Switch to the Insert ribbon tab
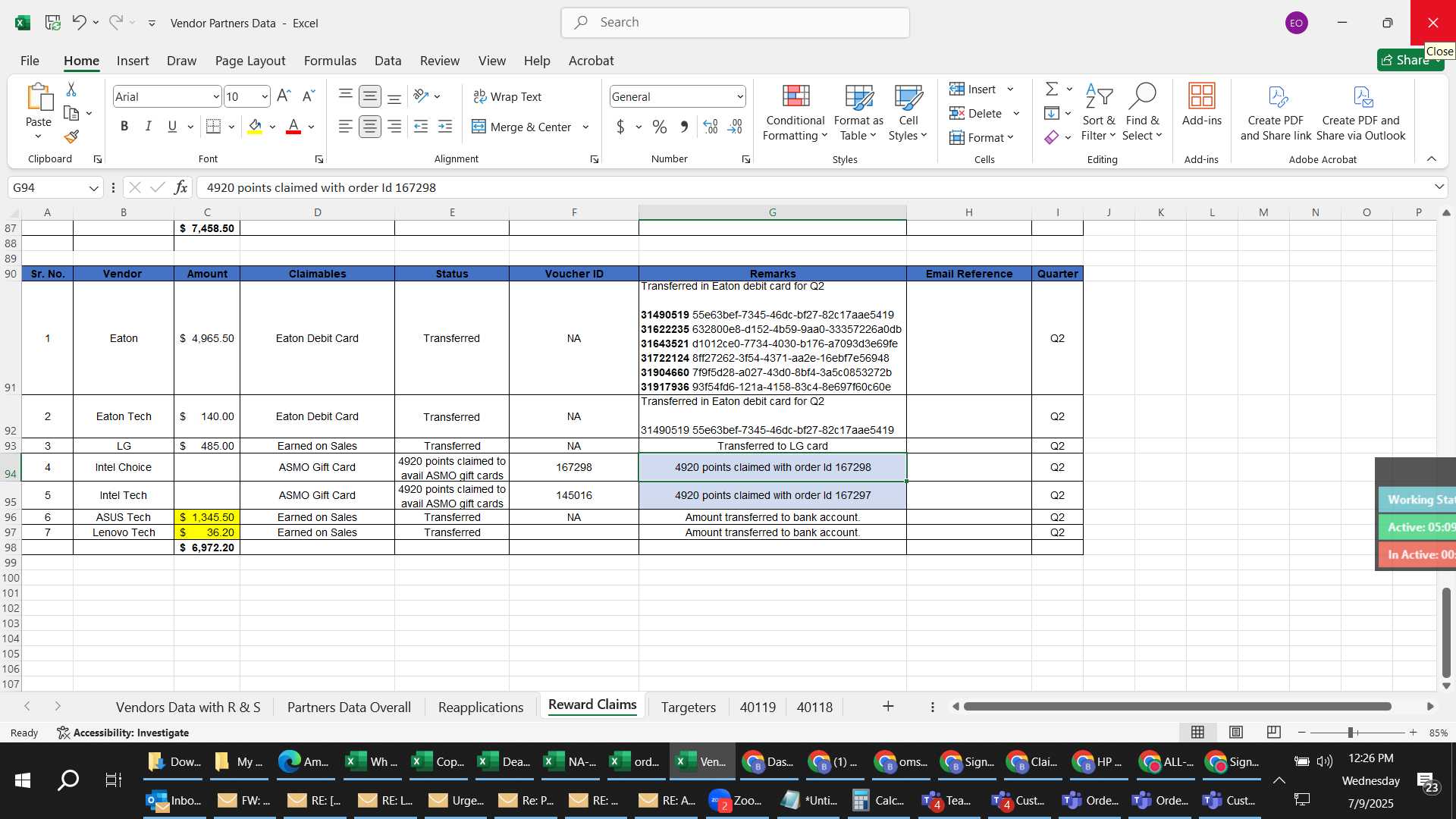Image resolution: width=1456 pixels, height=819 pixels. 133,61
